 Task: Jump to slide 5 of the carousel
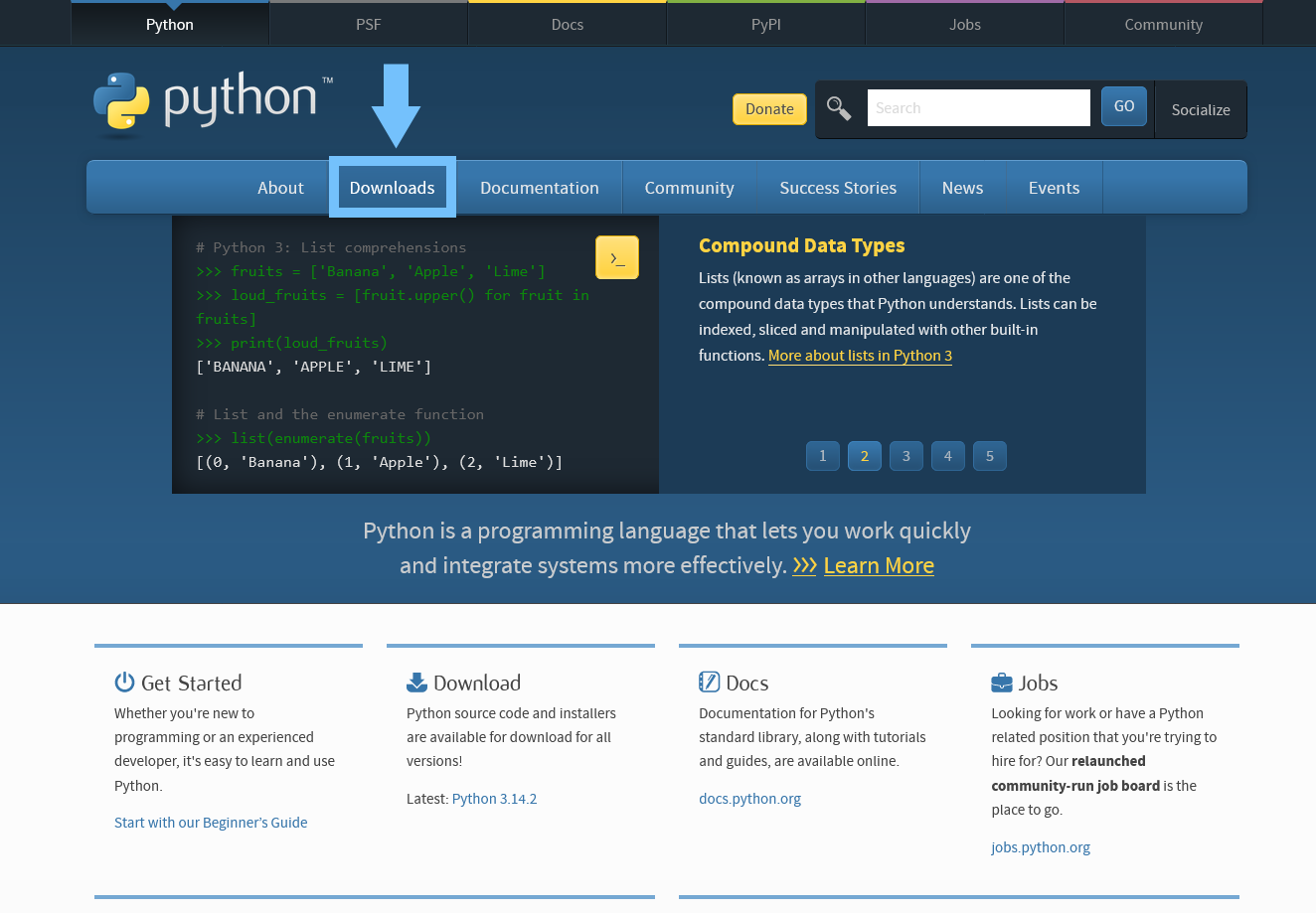click(x=989, y=456)
